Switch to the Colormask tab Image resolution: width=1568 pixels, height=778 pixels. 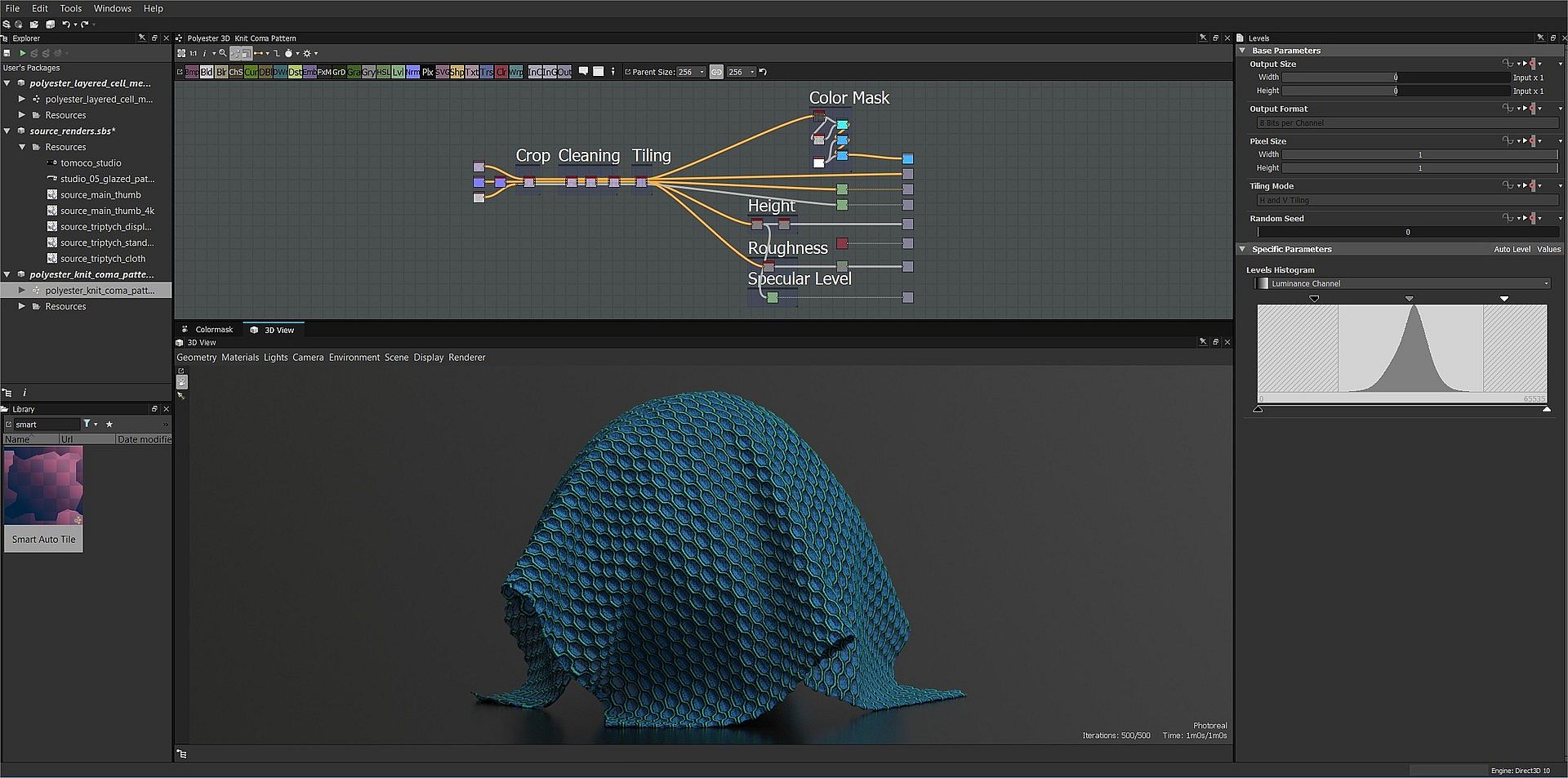(x=213, y=330)
